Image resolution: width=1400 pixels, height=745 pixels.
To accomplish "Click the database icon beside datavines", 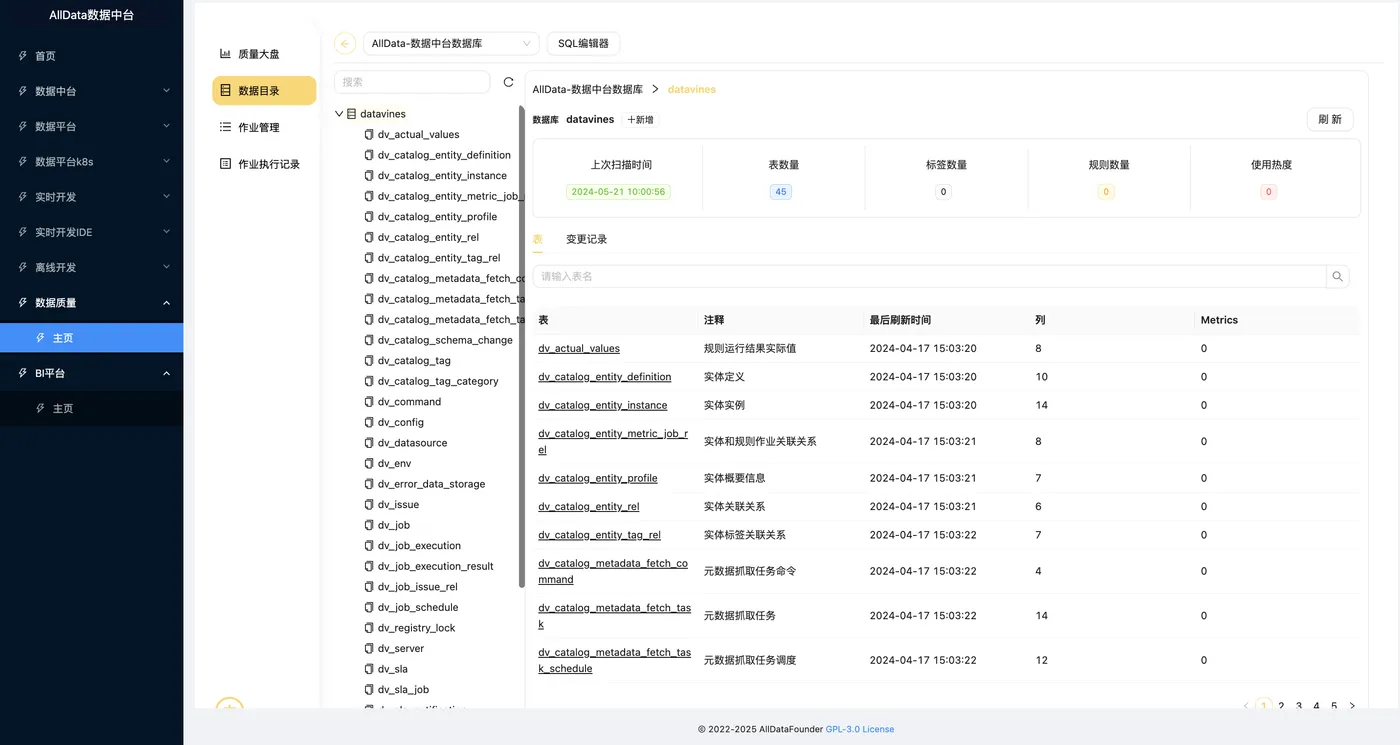I will [x=351, y=114].
